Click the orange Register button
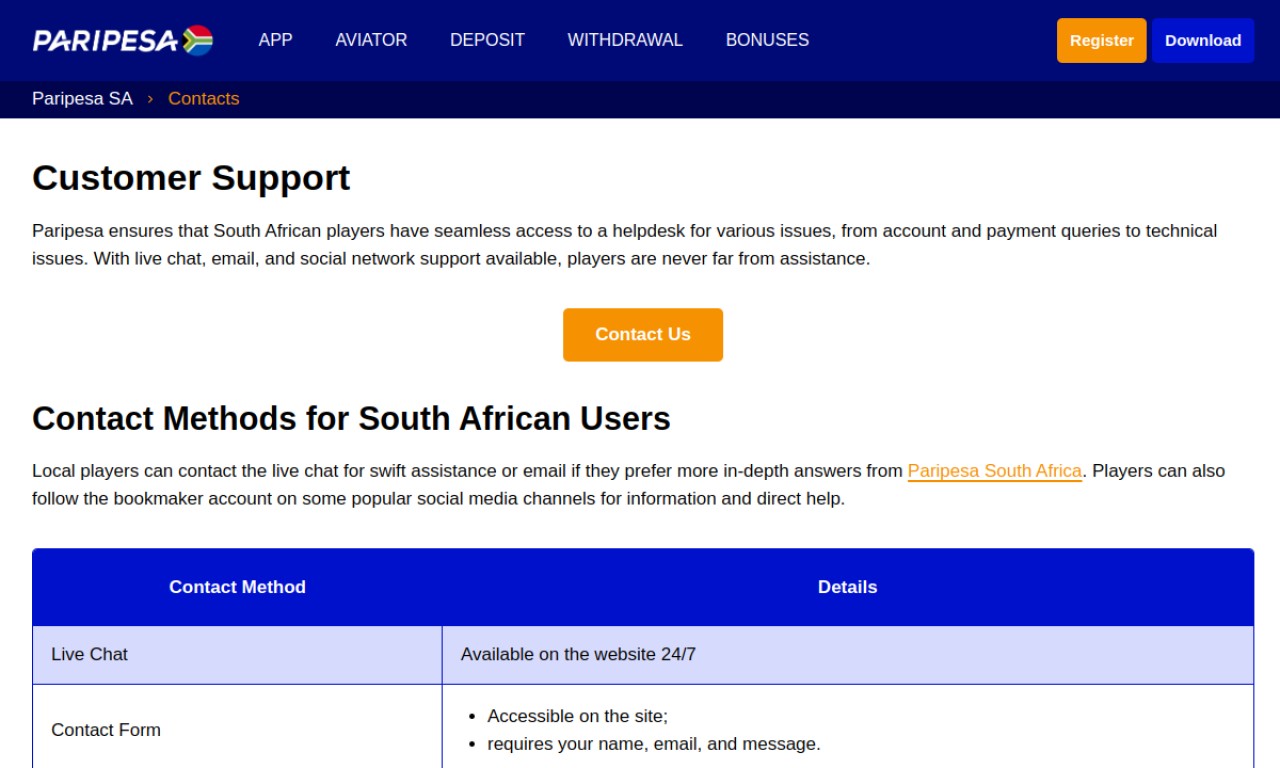 (1101, 40)
